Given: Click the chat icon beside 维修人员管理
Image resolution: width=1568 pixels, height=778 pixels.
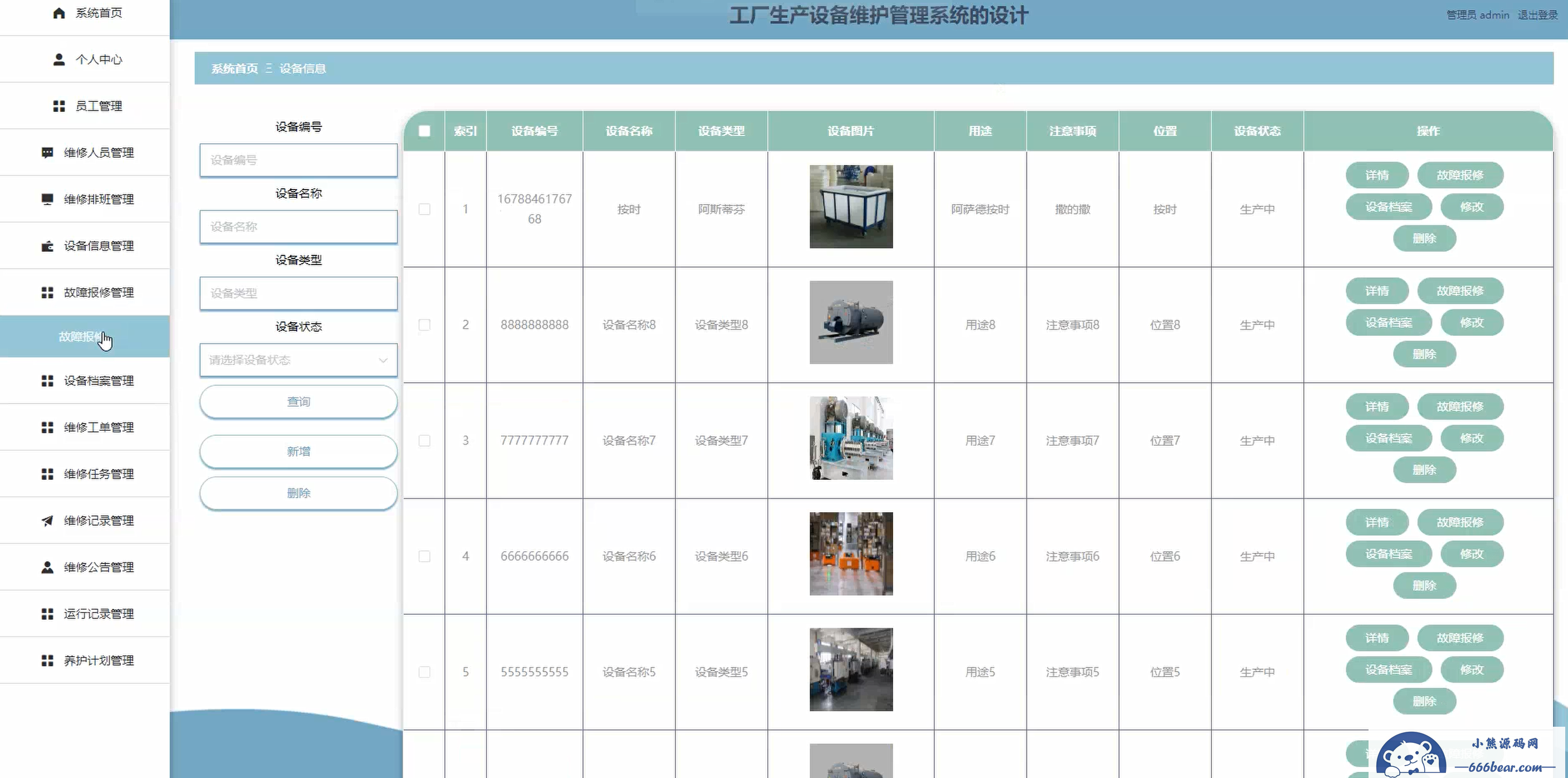Looking at the screenshot, I should tap(47, 153).
